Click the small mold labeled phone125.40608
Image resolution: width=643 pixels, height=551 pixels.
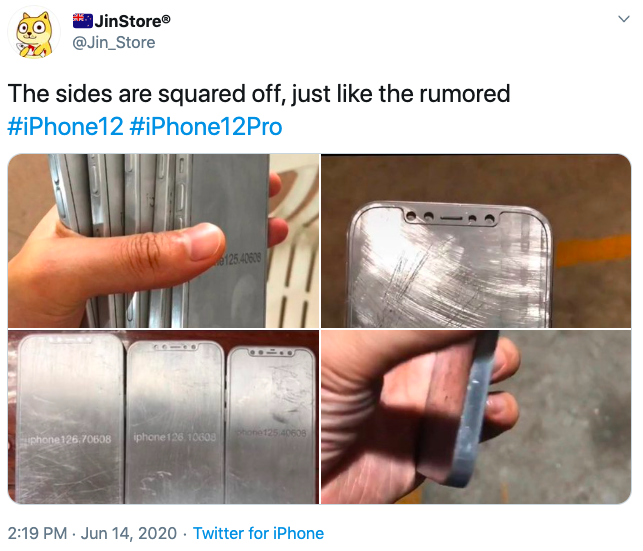tap(271, 425)
